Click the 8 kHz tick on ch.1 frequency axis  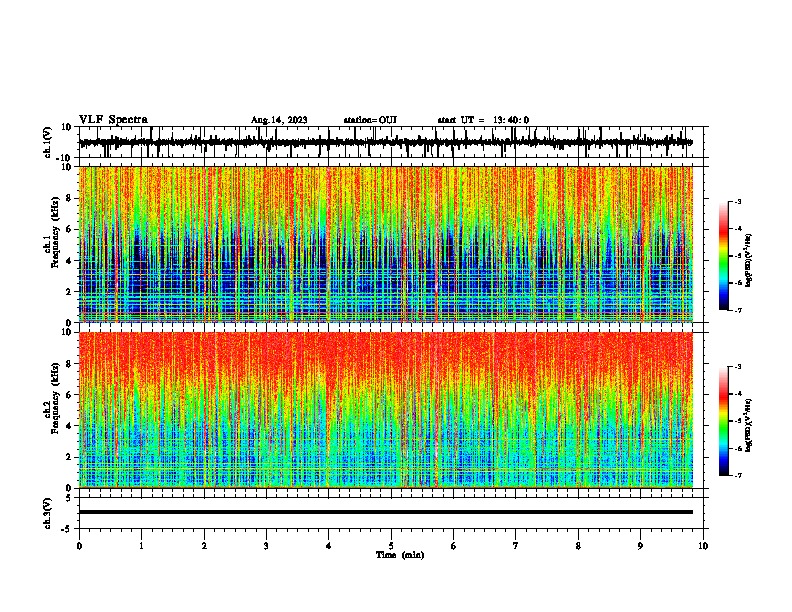69,198
